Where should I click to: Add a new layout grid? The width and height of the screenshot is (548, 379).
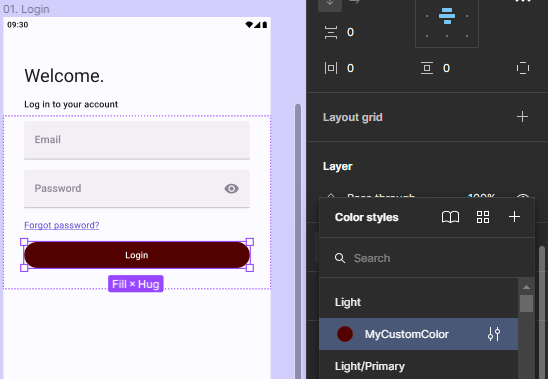[522, 117]
